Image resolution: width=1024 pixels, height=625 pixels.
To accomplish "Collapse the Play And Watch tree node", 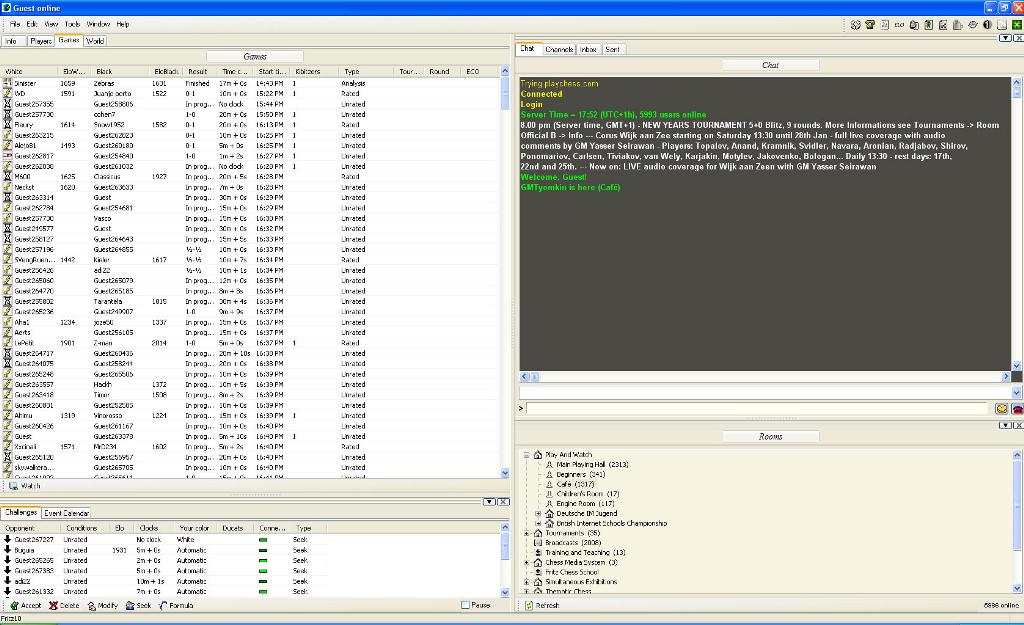I will point(526,455).
